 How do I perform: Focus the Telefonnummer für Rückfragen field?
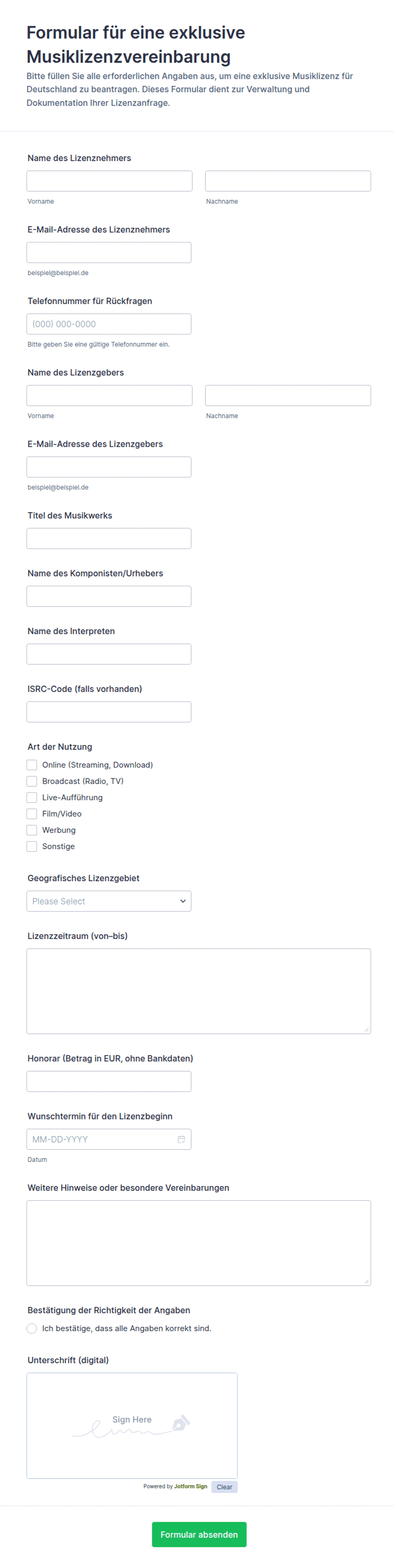click(x=109, y=324)
